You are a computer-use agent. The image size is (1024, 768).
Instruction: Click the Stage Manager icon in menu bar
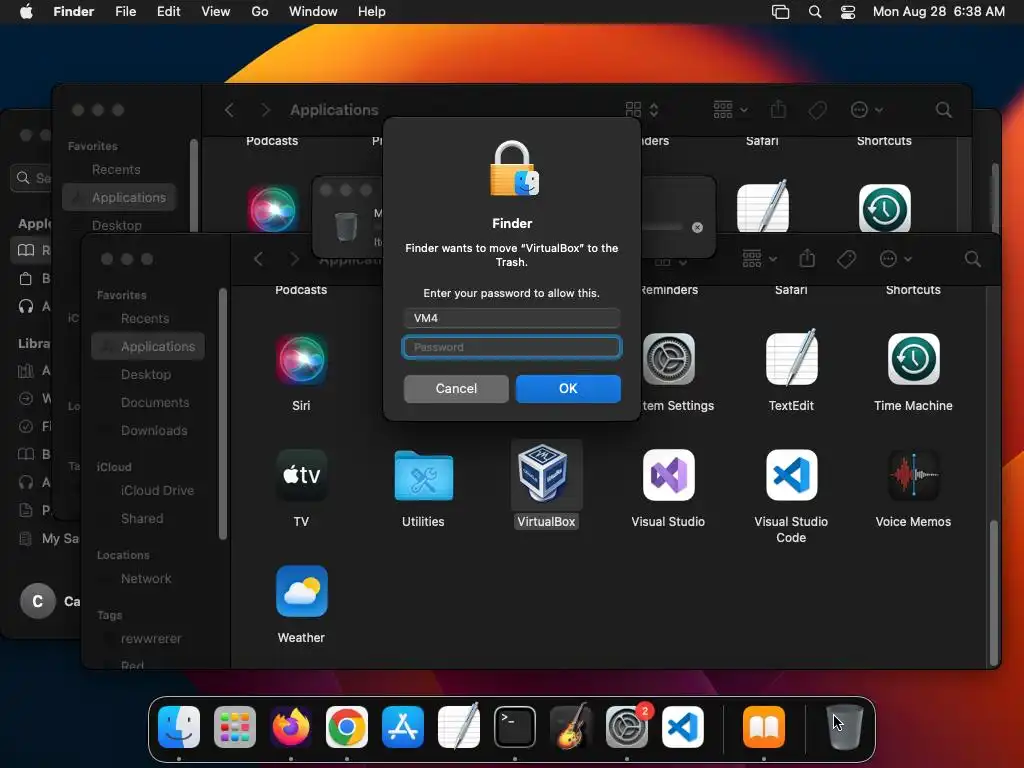pyautogui.click(x=780, y=12)
